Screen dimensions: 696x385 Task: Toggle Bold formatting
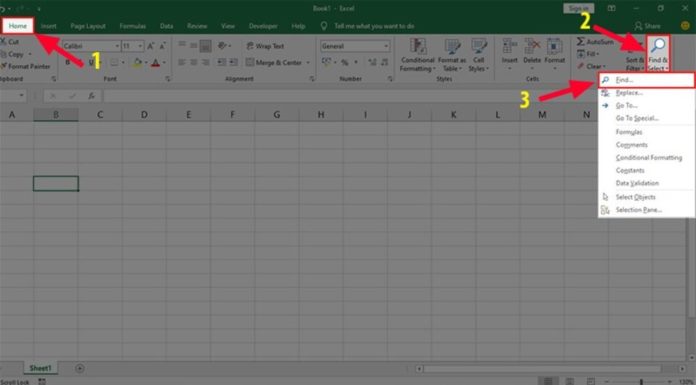(68, 63)
